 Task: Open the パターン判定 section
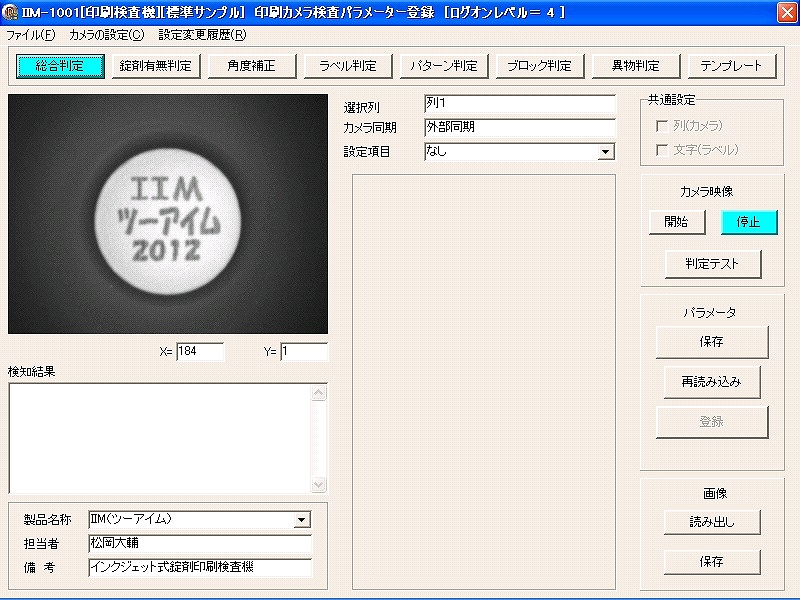point(444,66)
